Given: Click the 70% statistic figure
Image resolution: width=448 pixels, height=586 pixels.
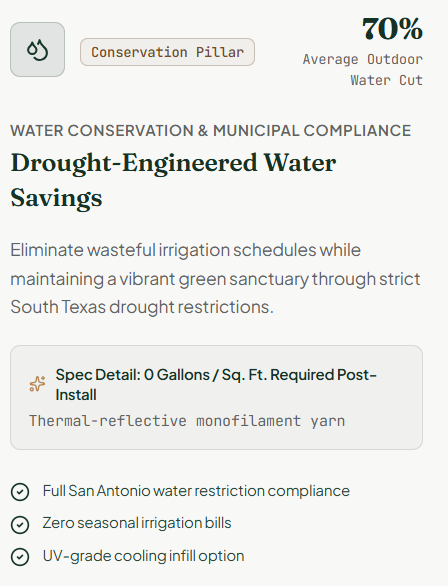Looking at the screenshot, I should (x=392, y=29).
